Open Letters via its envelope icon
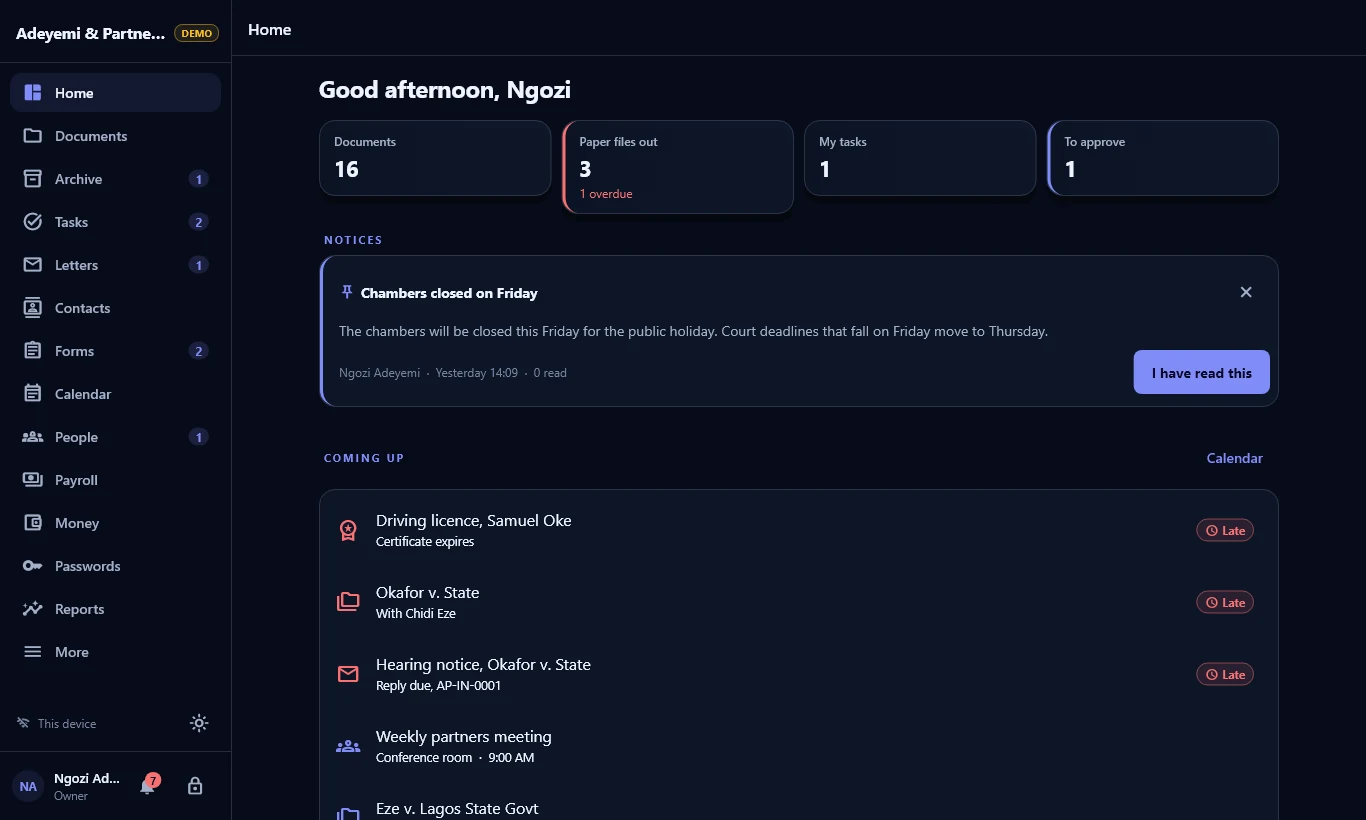 point(33,265)
